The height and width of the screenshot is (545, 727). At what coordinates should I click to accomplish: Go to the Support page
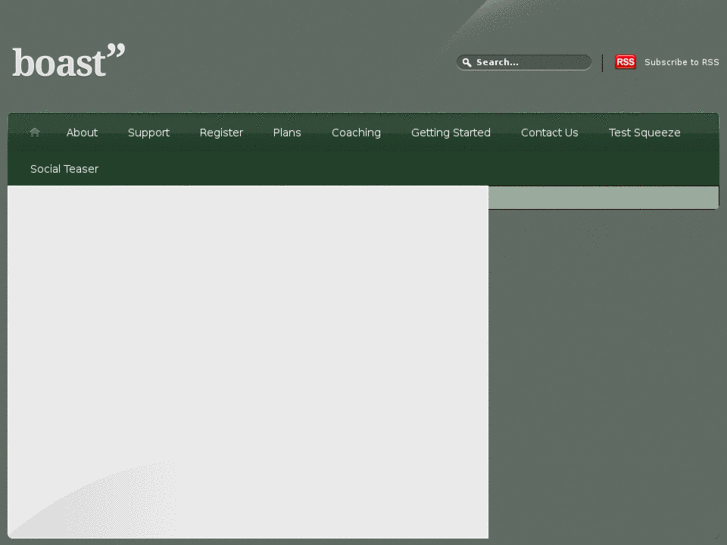click(149, 133)
